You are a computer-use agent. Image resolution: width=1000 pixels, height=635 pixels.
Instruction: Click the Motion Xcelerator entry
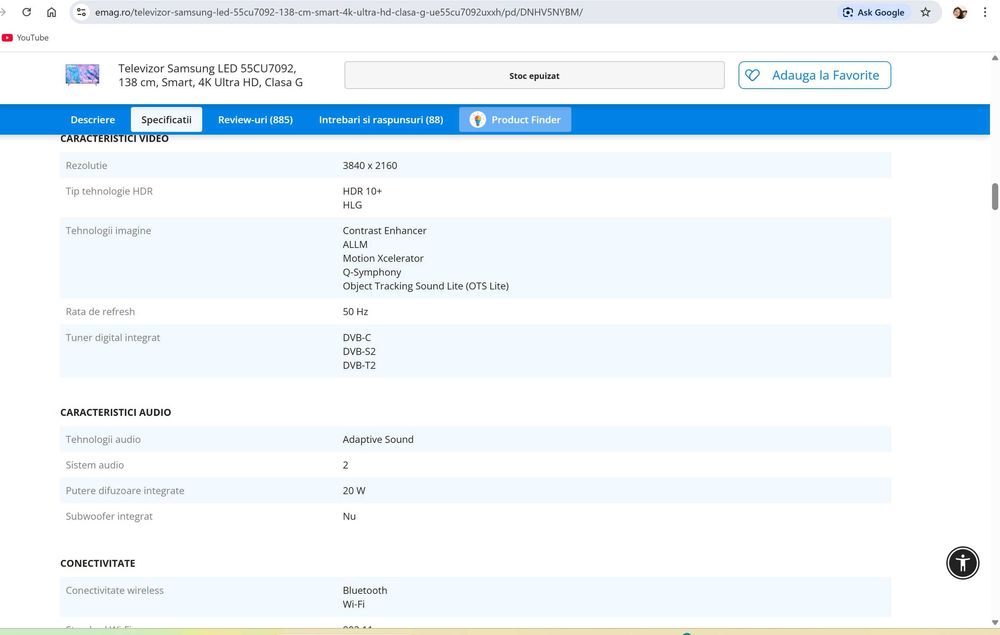383,258
